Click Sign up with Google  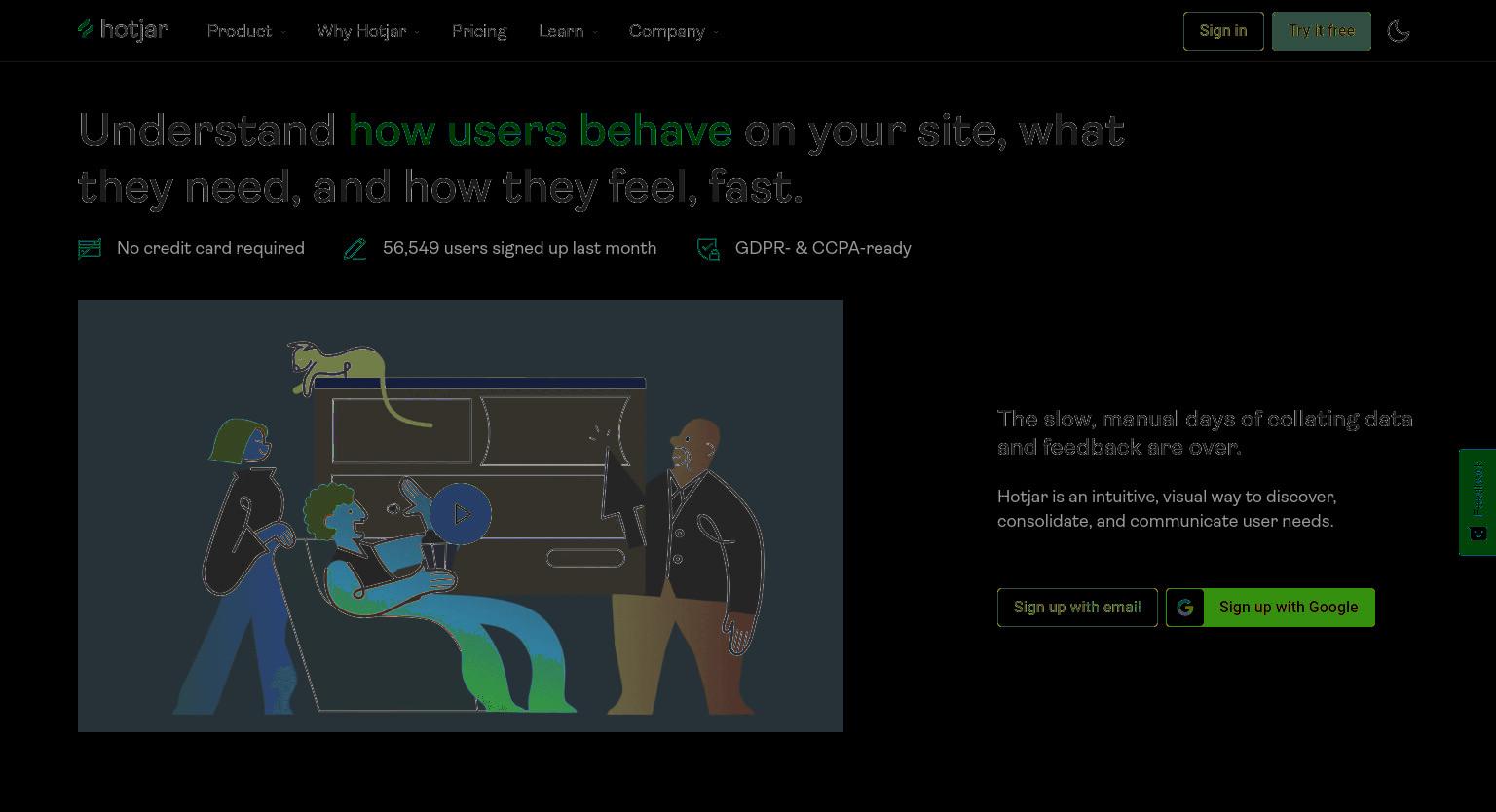(x=1270, y=608)
